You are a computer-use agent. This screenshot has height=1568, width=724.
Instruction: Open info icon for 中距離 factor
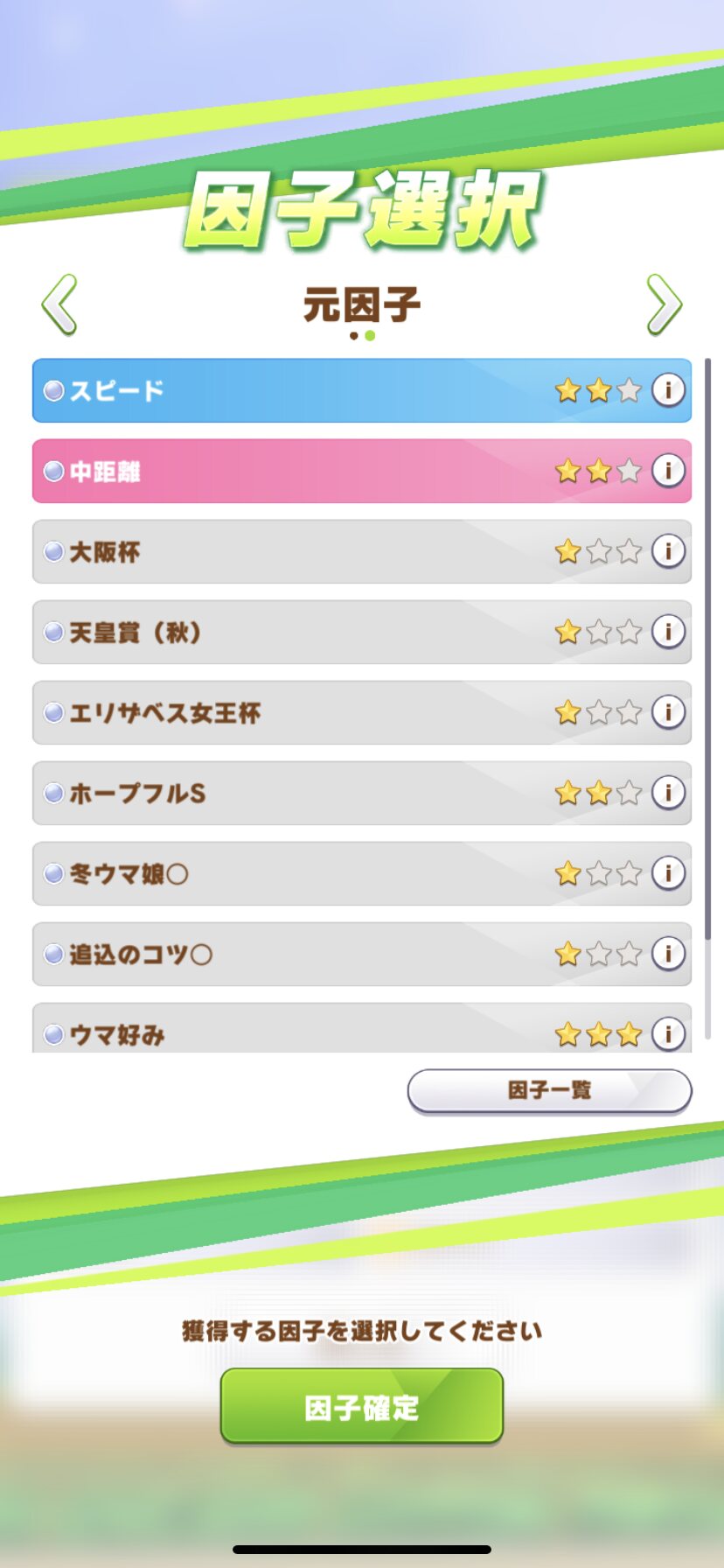point(668,471)
